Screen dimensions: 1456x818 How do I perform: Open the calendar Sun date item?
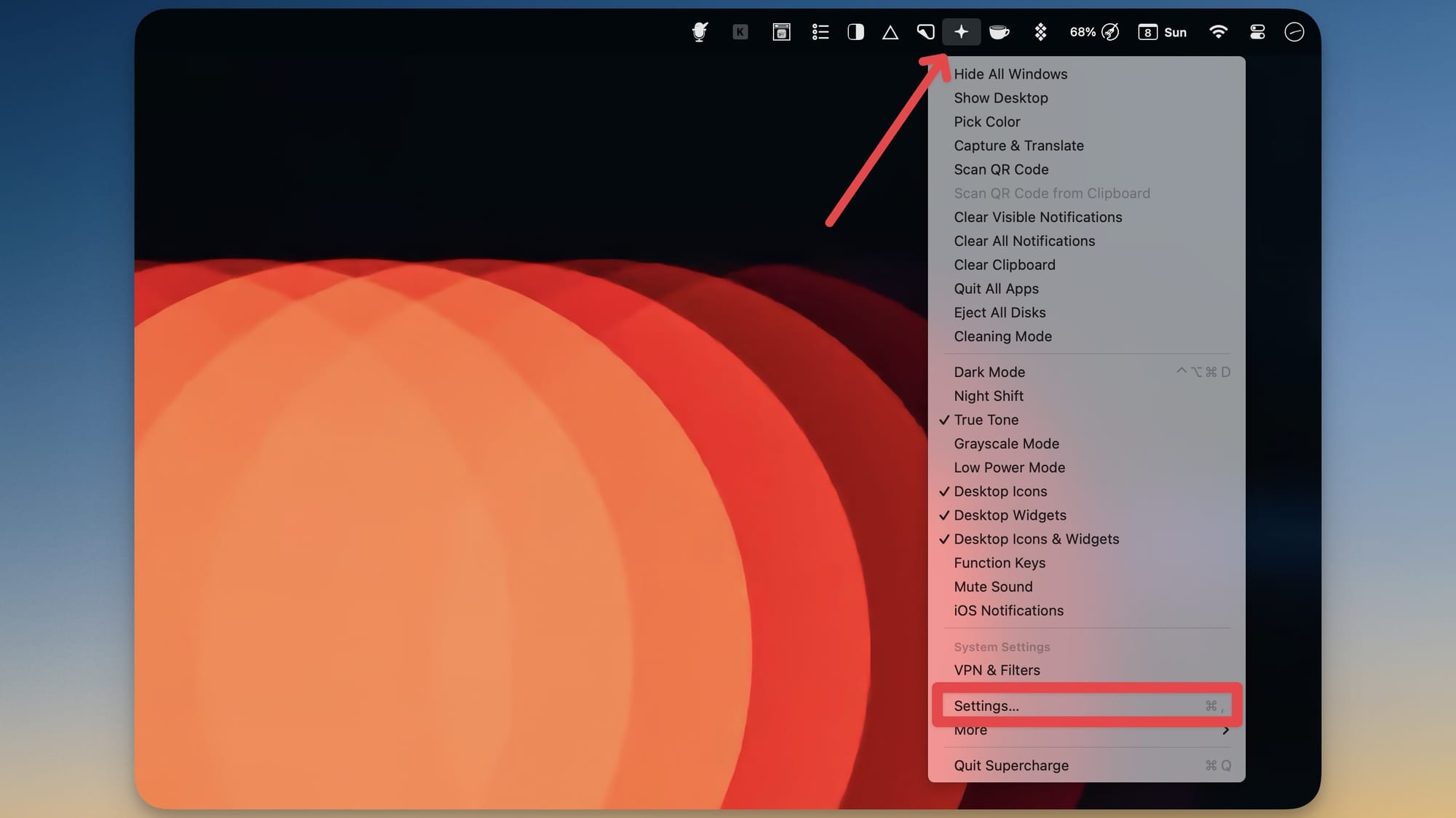click(x=1163, y=32)
